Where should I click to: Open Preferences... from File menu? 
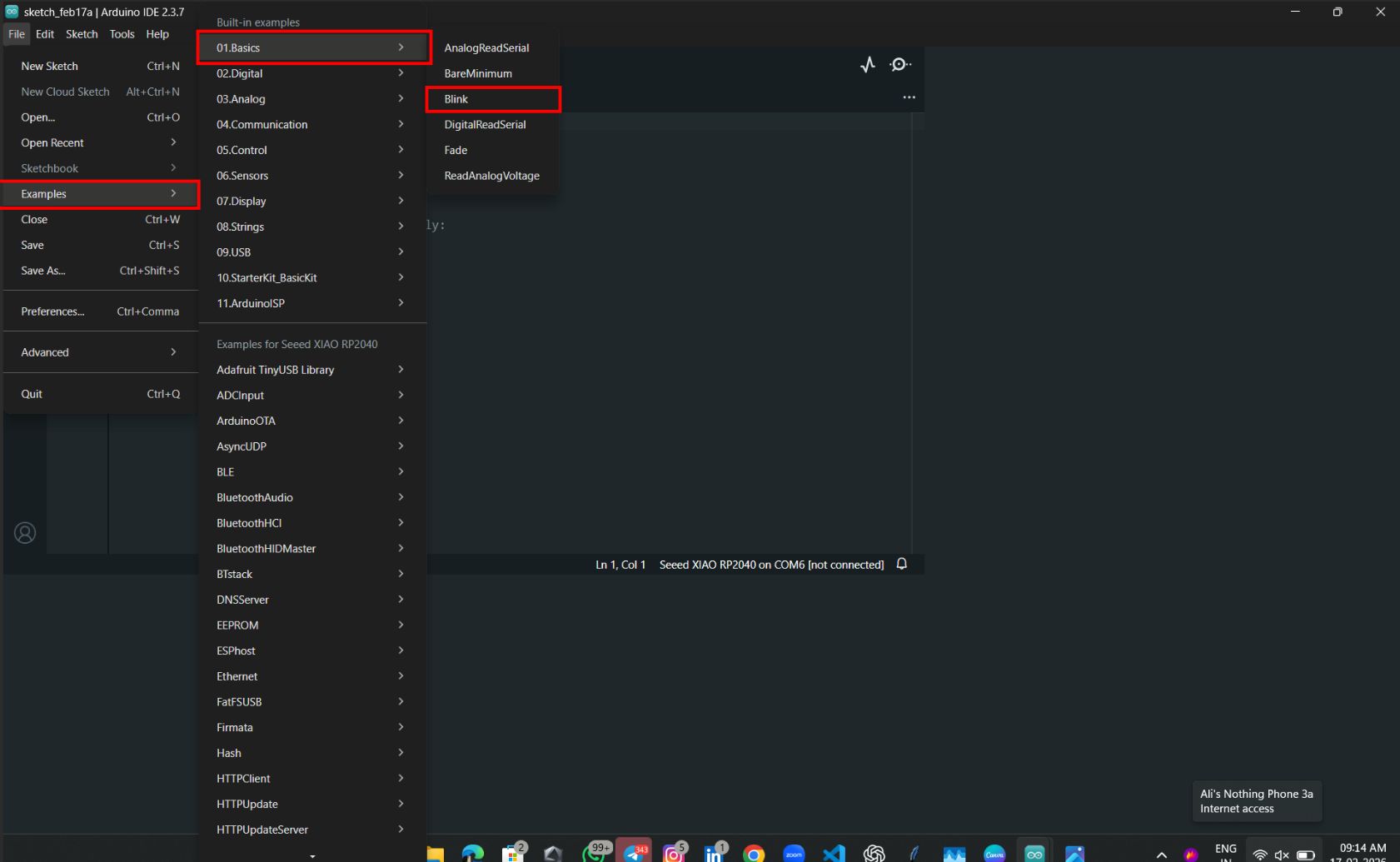click(100, 311)
